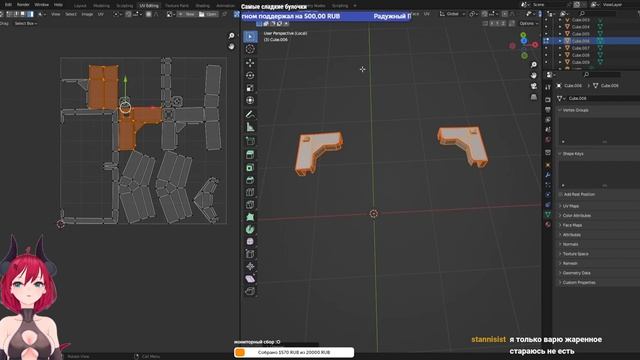This screenshot has height=360, width=640.
Task: Toggle visibility of Cube.007 in outliner
Action: pyautogui.click(x=546, y=48)
